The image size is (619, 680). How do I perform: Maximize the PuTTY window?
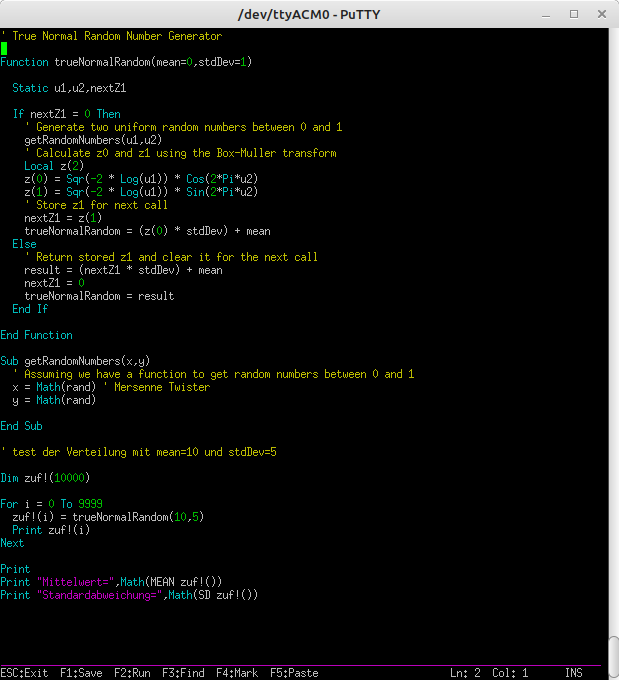click(x=574, y=14)
